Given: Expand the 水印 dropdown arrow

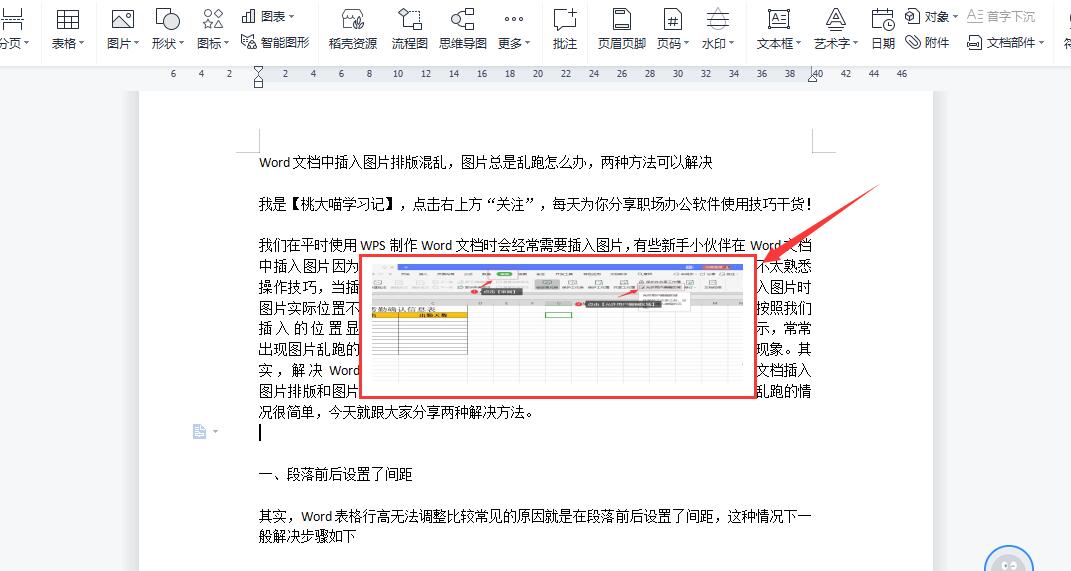Looking at the screenshot, I should (732, 43).
